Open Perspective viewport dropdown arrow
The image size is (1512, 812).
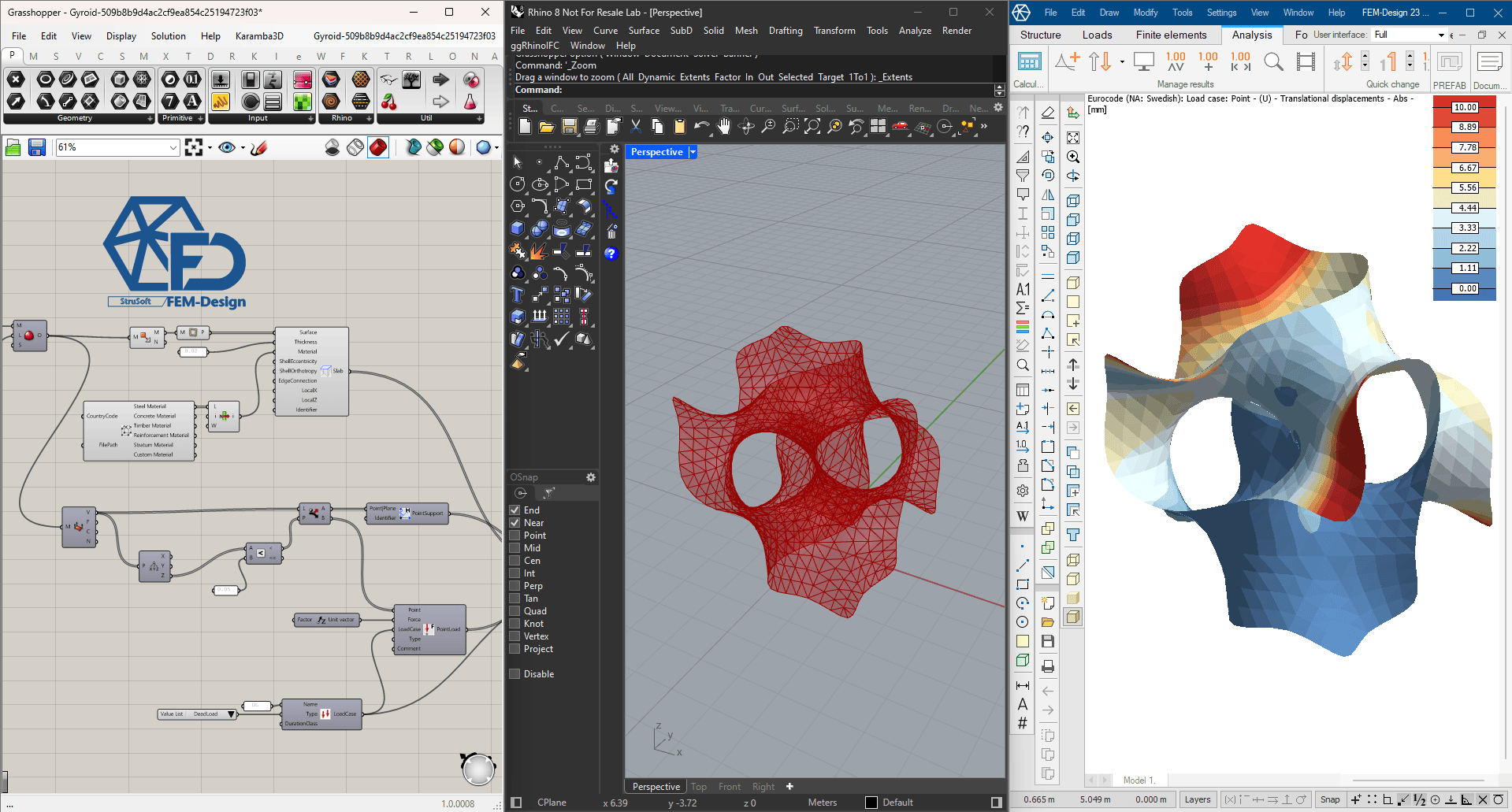[693, 152]
